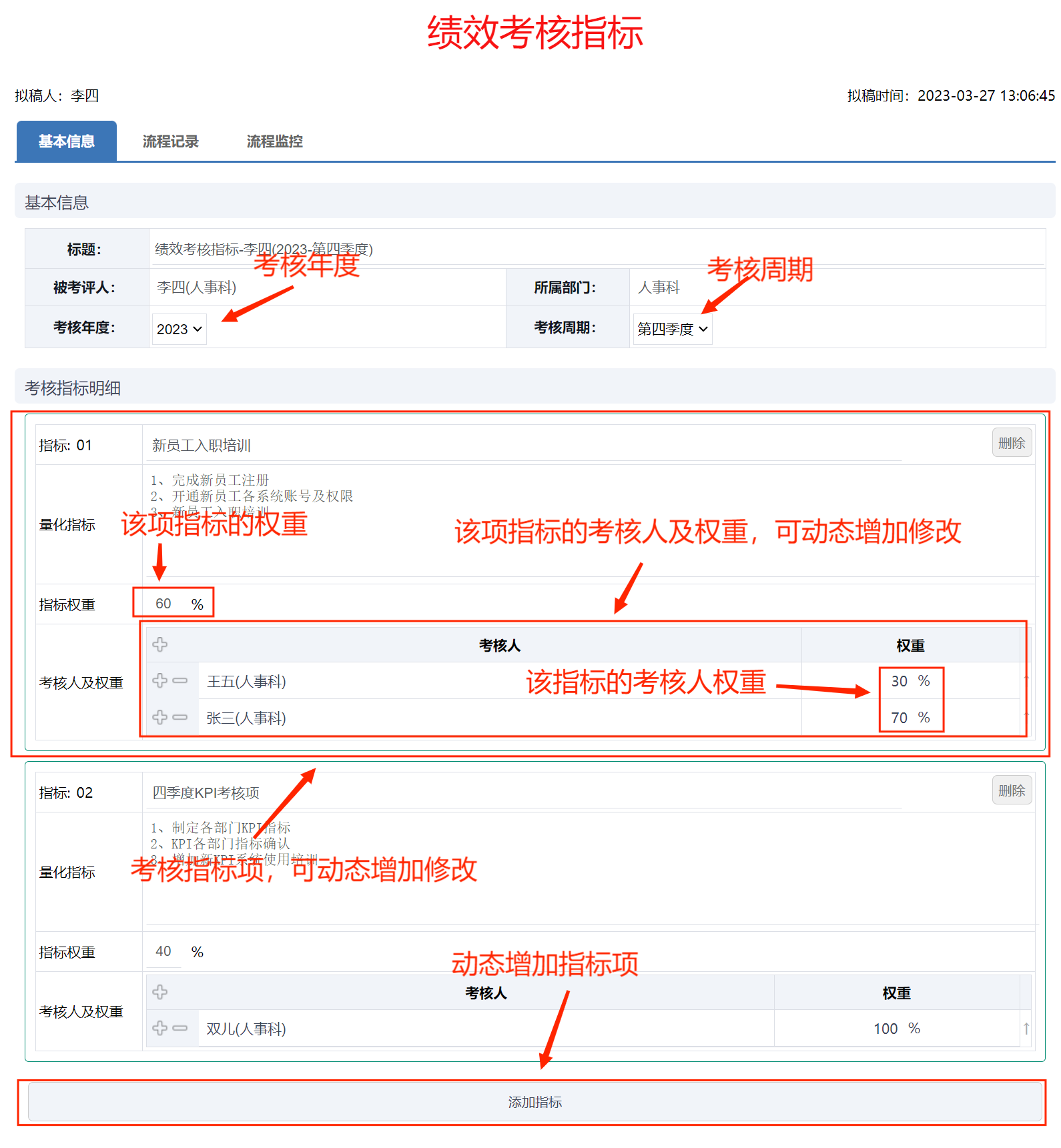The image size is (1061, 1148).
Task: Click minus icon beside 王五(人事科) row
Action: [x=180, y=680]
